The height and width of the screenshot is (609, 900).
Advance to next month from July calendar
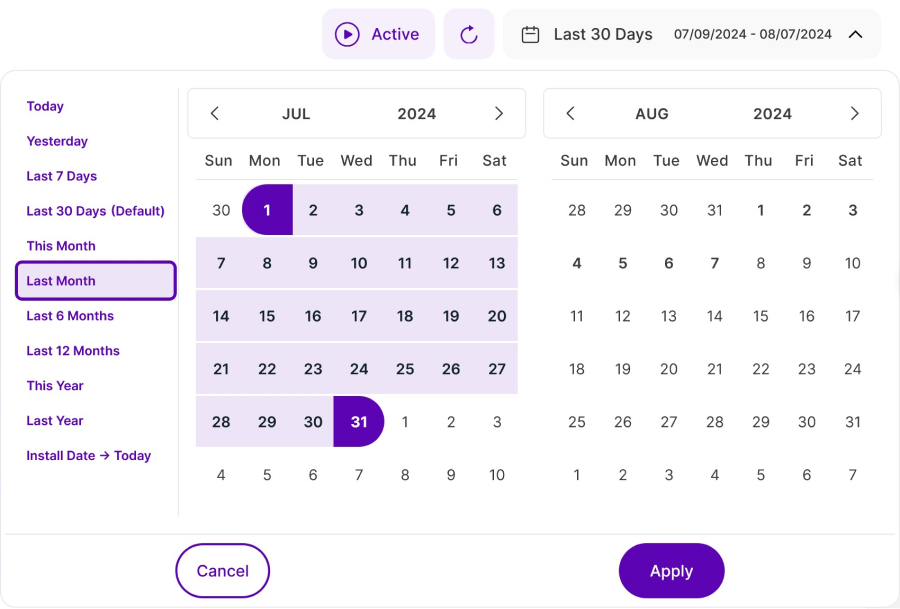coord(499,114)
